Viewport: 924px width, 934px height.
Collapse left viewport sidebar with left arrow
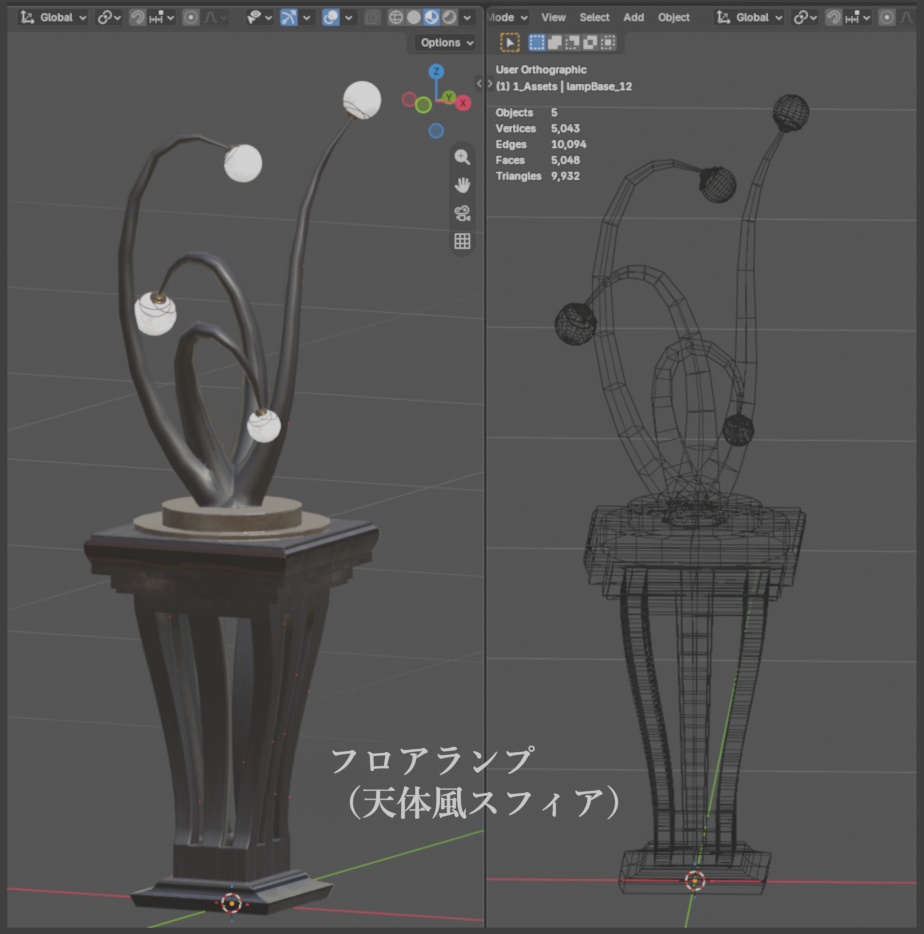479,84
